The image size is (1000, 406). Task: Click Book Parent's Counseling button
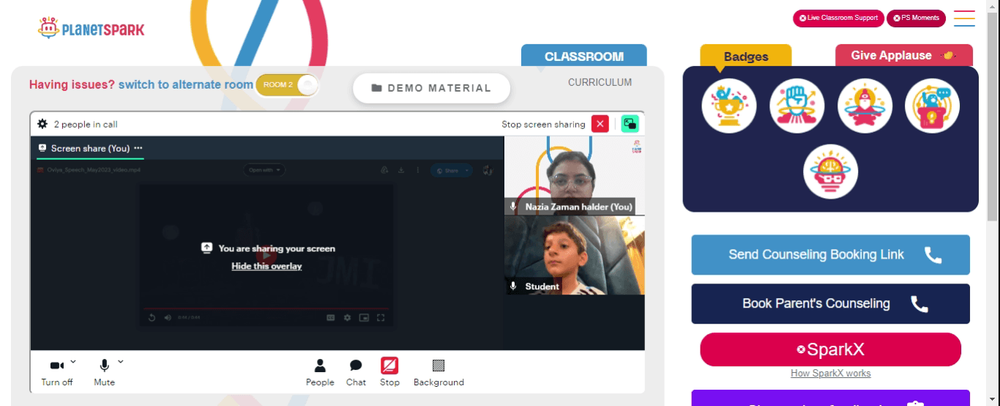[830, 304]
